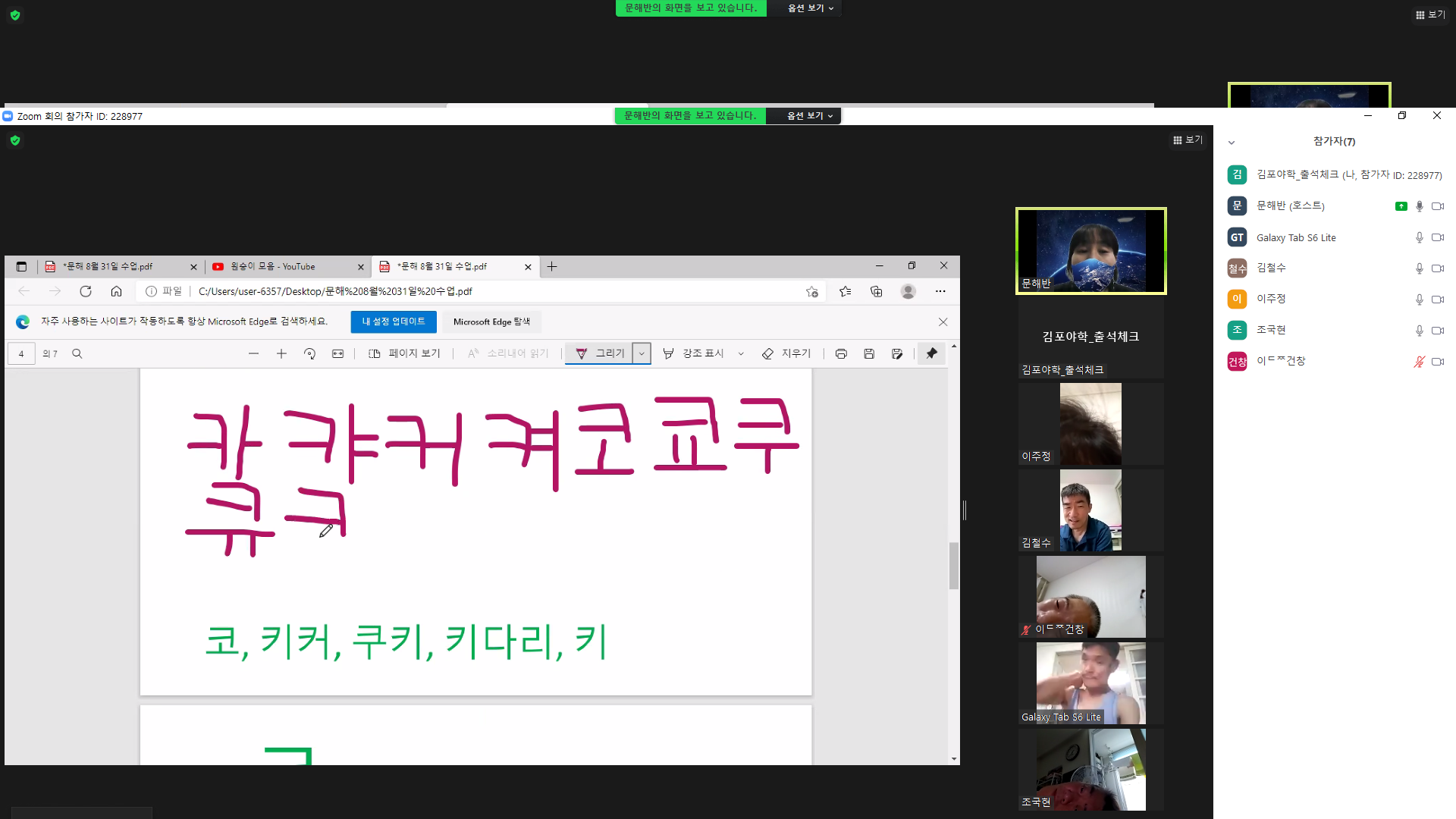
Task: Click the 페이지 보기 button
Action: click(404, 353)
